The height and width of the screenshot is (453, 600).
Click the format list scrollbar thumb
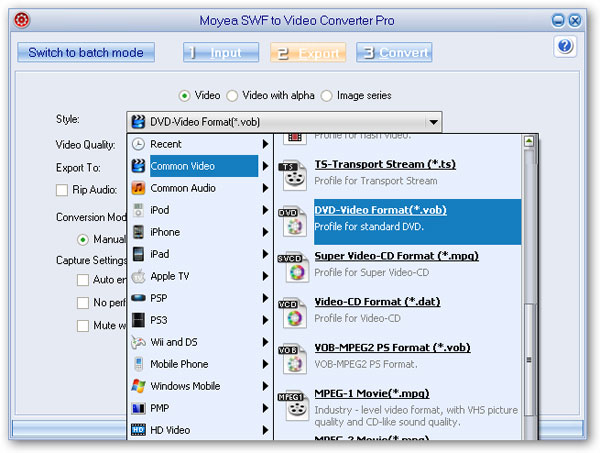(529, 360)
